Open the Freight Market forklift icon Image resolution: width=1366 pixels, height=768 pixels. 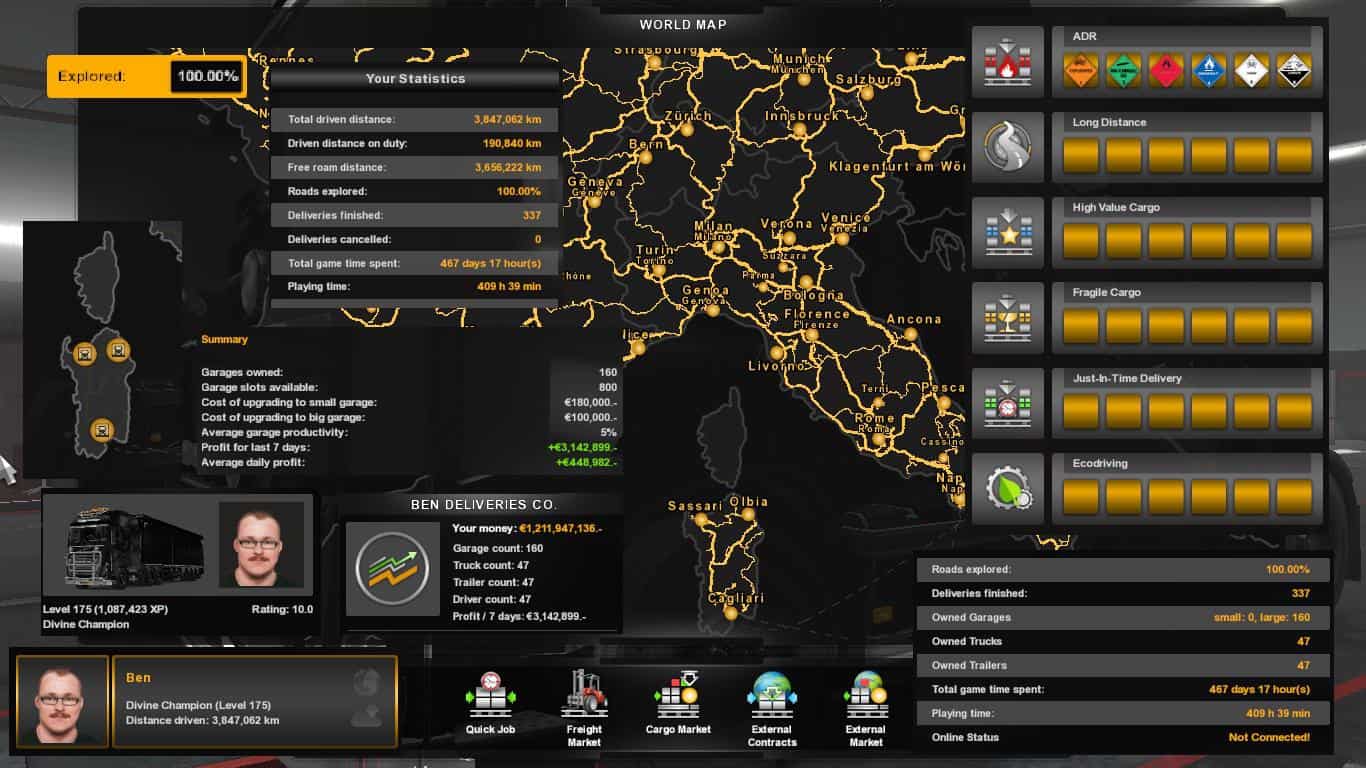tap(584, 694)
